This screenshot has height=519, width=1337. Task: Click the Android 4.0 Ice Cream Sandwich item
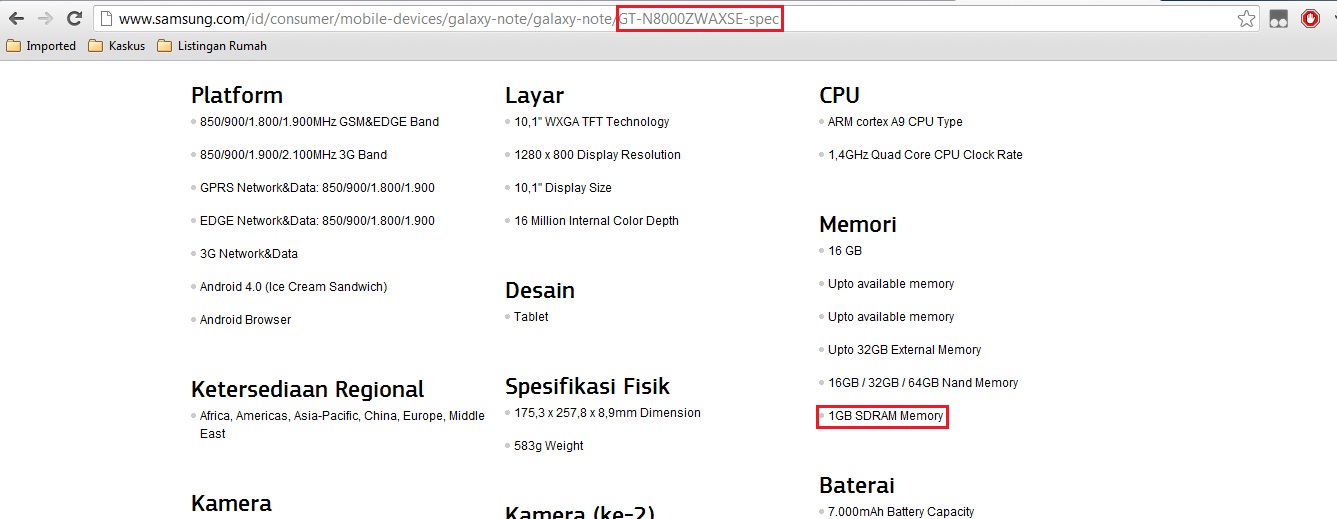293,287
